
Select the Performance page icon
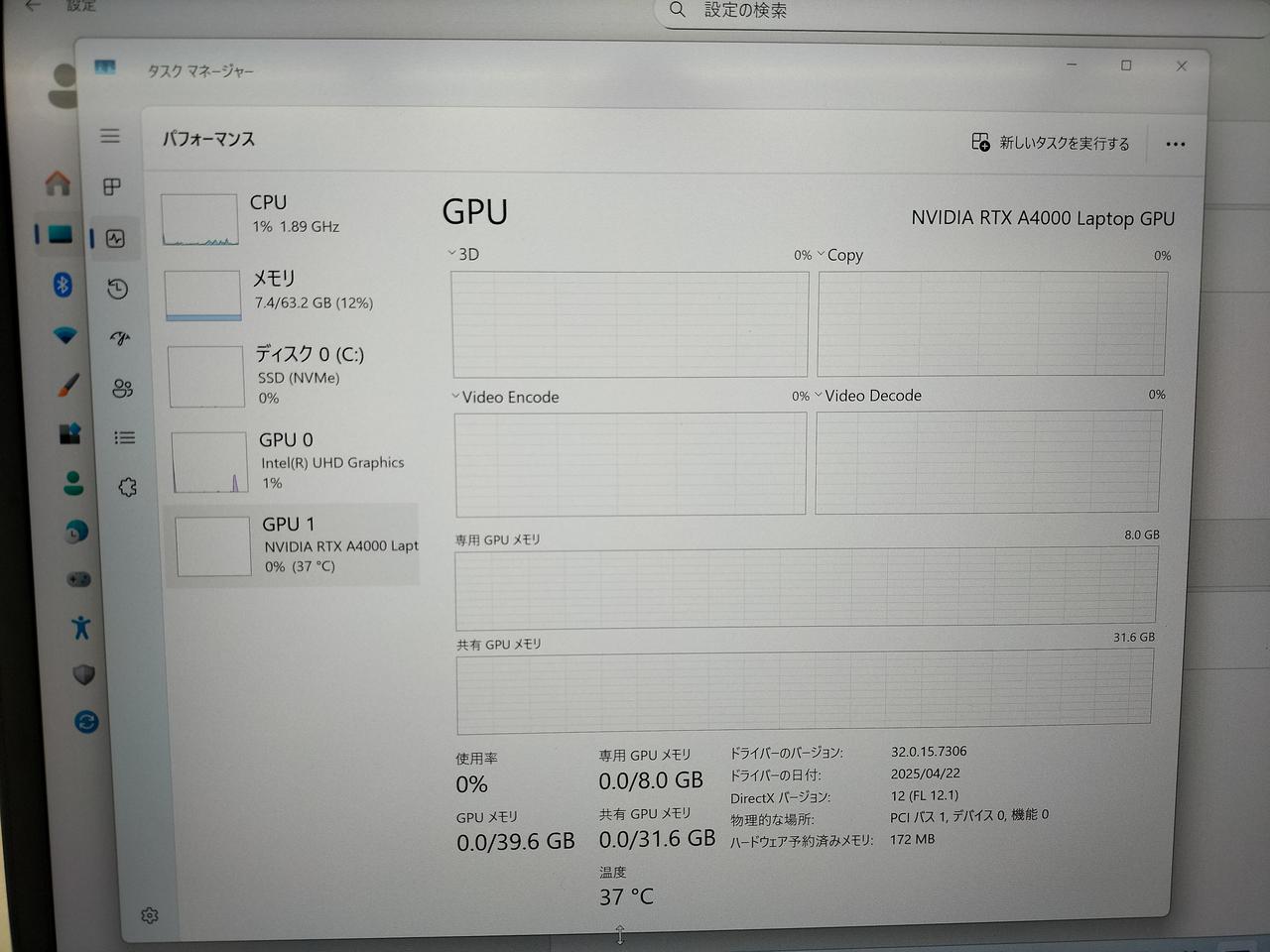coord(115,238)
